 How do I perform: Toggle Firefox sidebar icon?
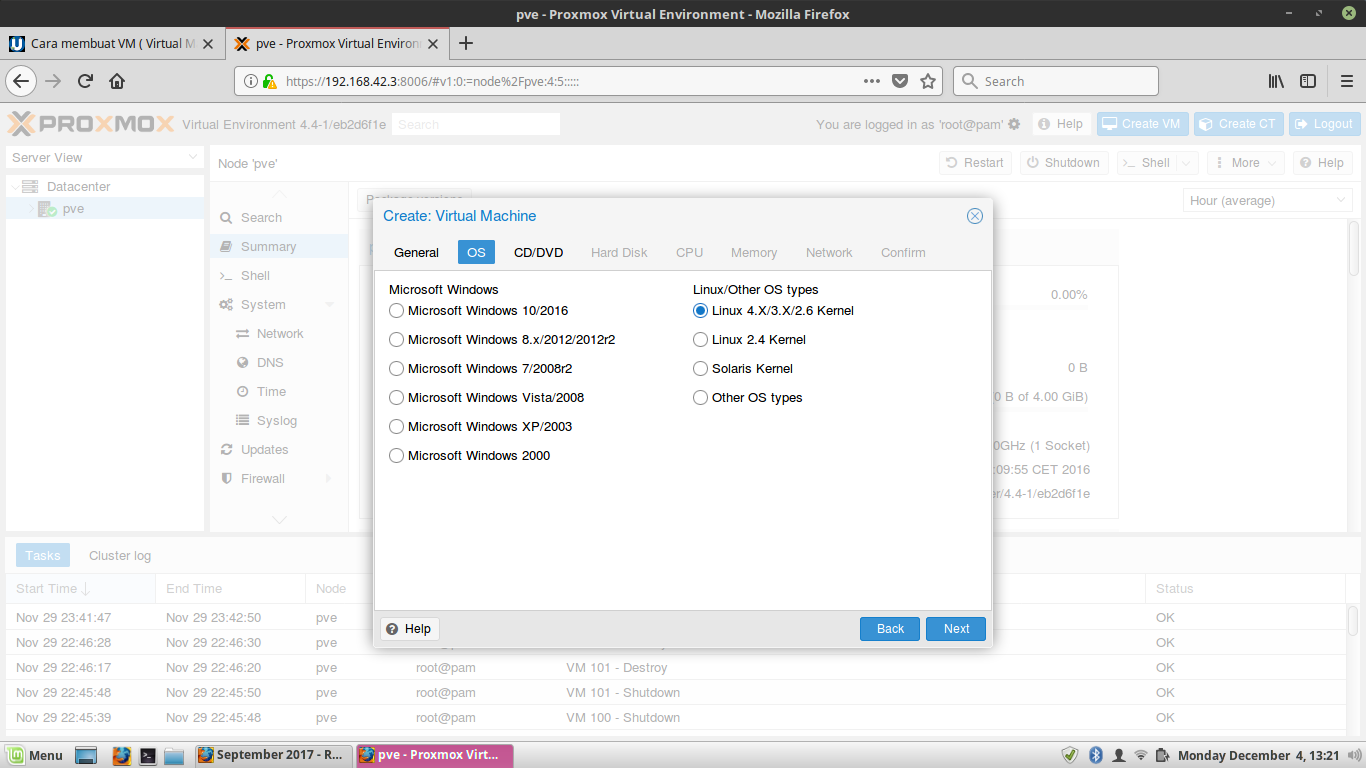pyautogui.click(x=1308, y=81)
